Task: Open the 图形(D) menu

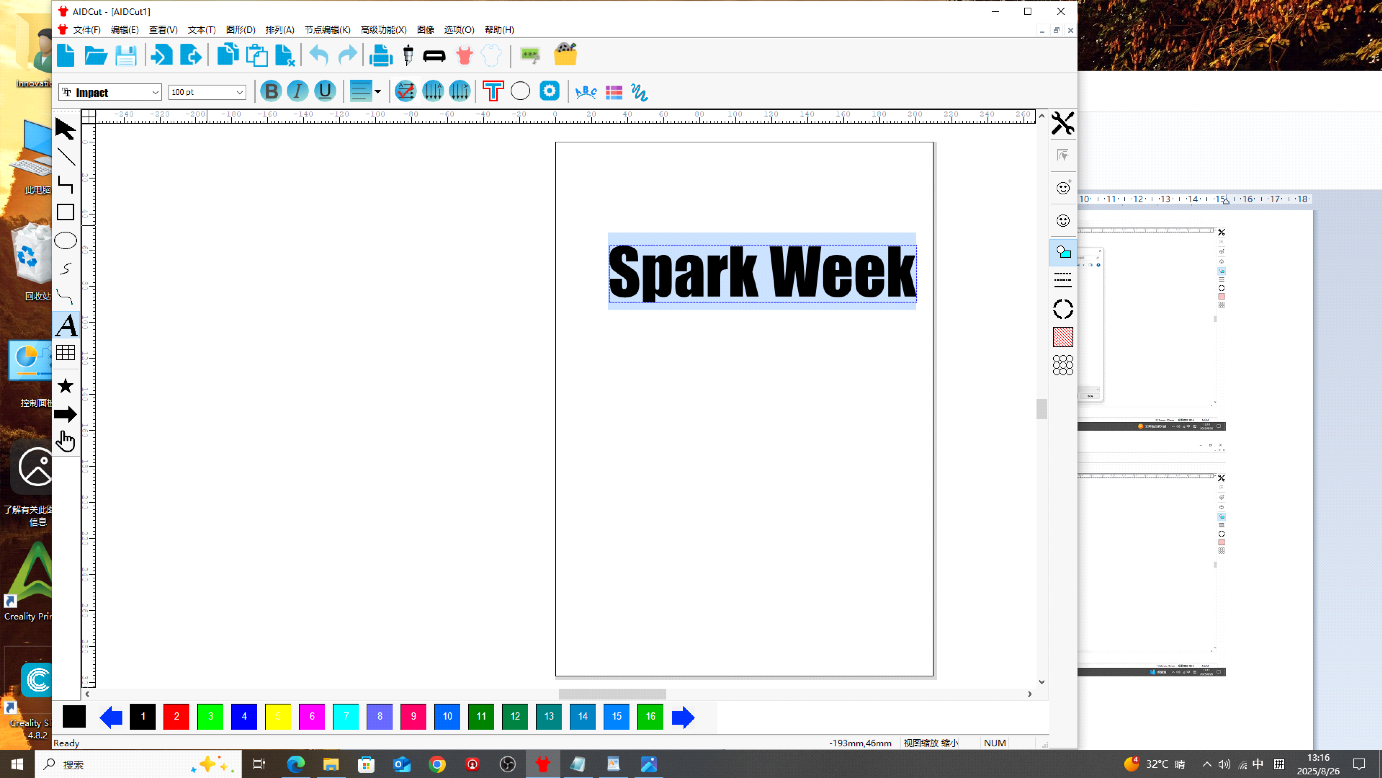Action: (241, 30)
